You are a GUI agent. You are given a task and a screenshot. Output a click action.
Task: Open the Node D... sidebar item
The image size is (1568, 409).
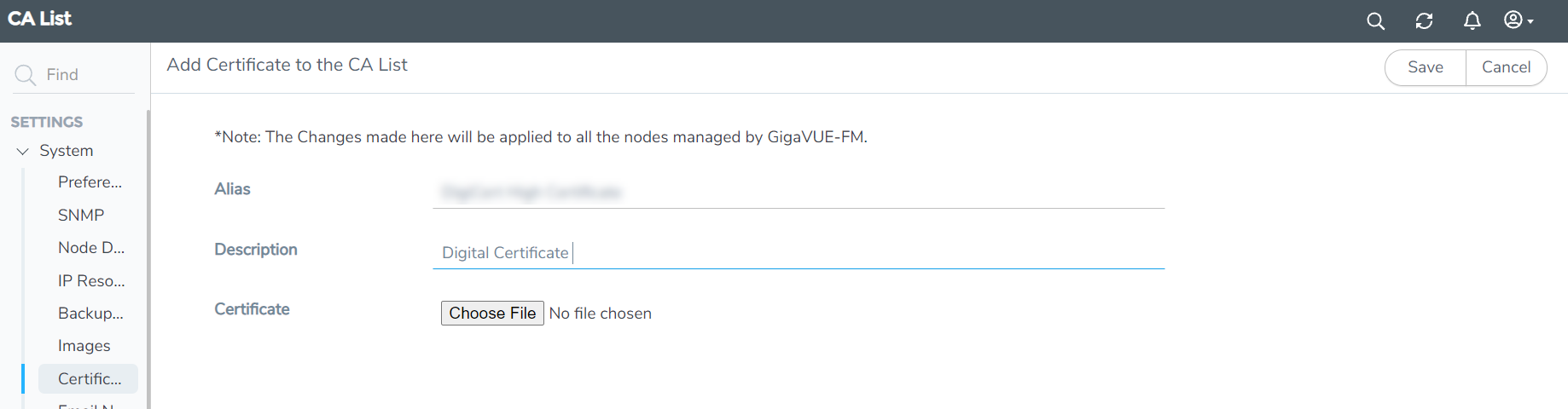90,248
